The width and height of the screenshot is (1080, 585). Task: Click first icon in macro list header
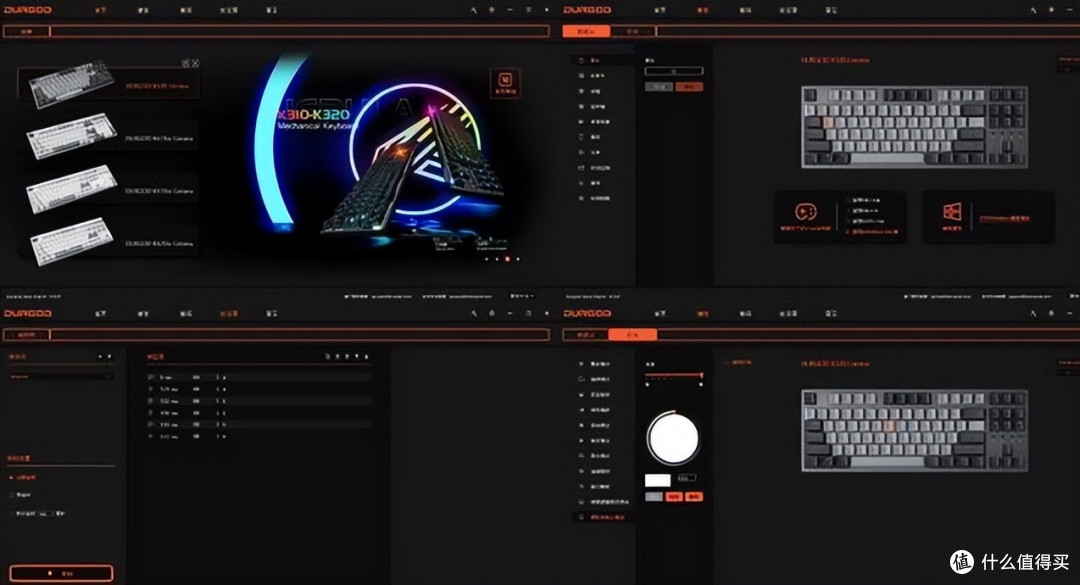tap(101, 356)
